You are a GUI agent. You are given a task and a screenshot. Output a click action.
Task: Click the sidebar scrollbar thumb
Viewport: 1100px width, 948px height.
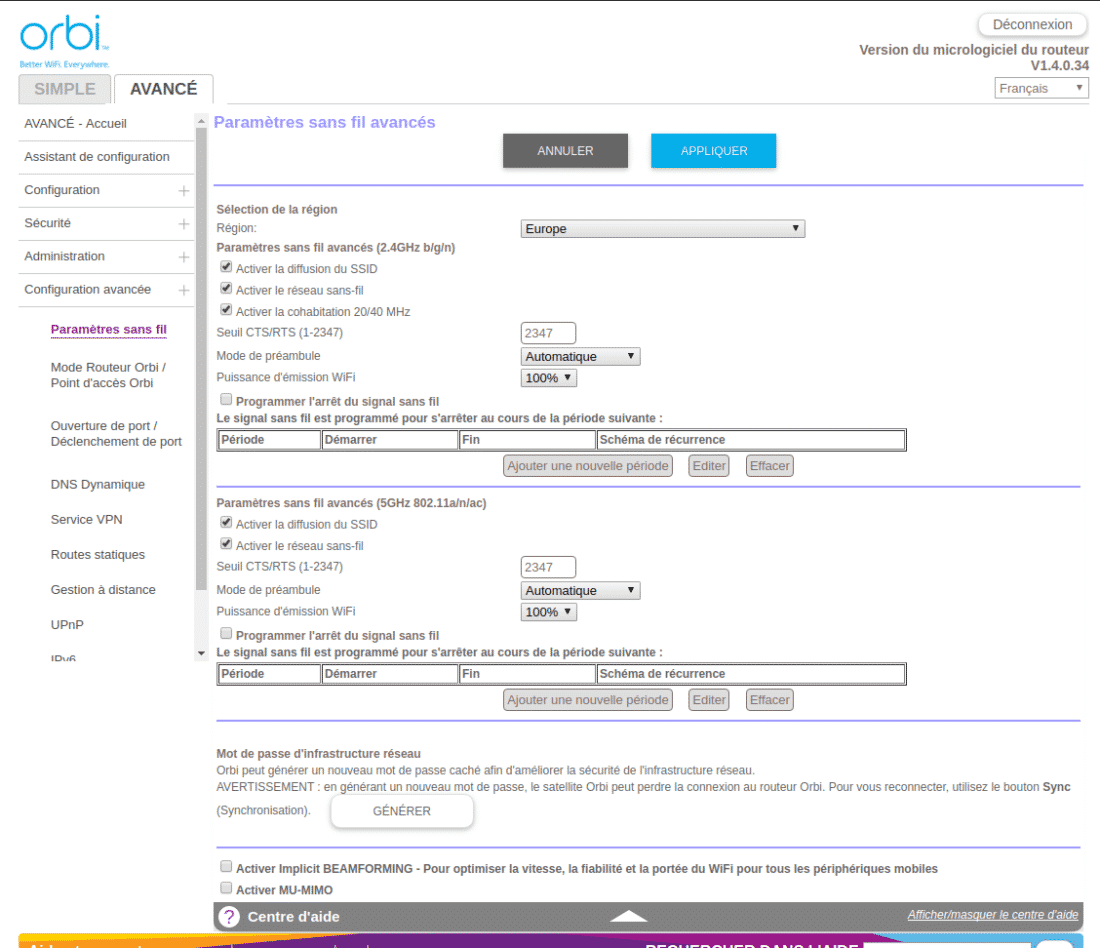(201, 359)
